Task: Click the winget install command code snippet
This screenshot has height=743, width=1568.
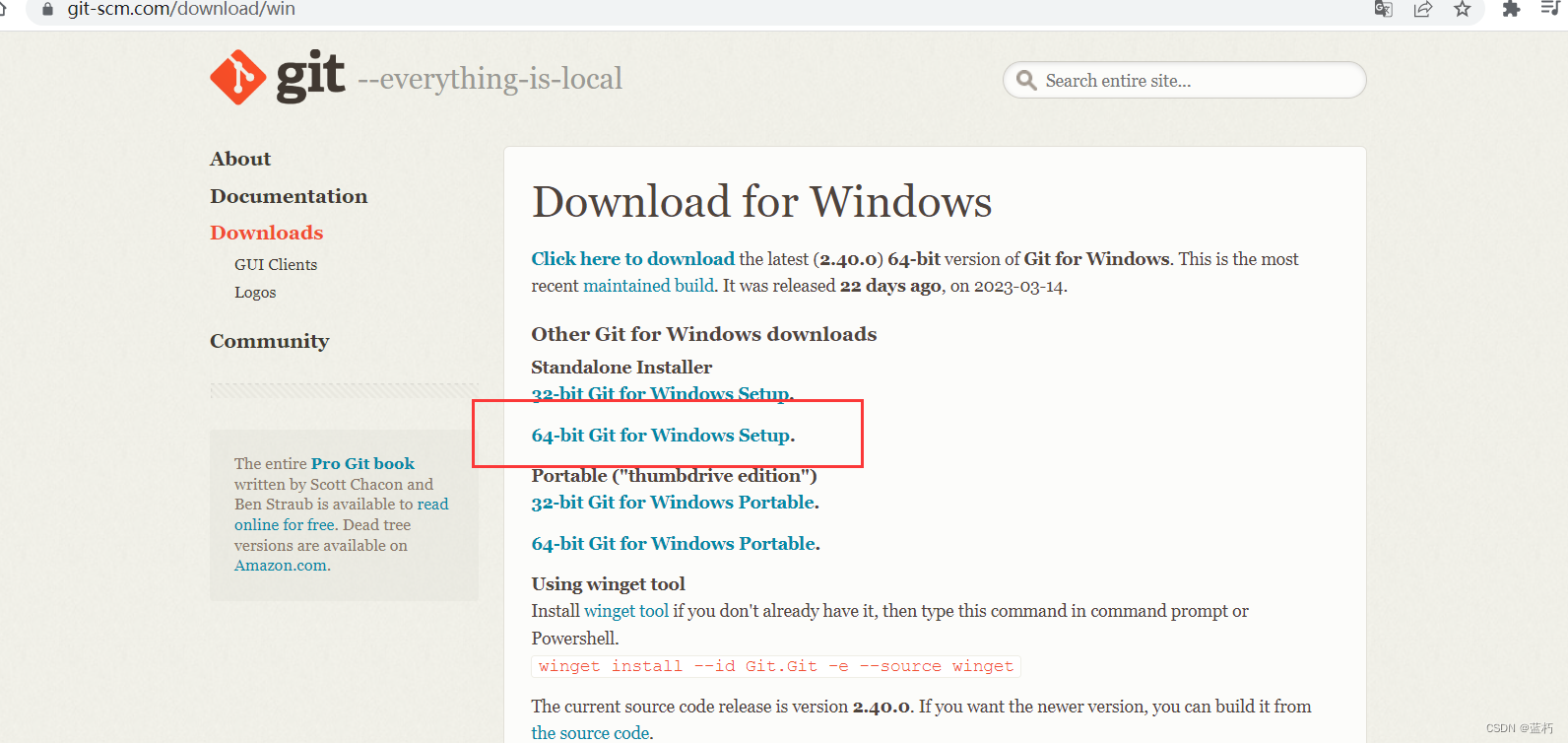Action: pos(776,666)
